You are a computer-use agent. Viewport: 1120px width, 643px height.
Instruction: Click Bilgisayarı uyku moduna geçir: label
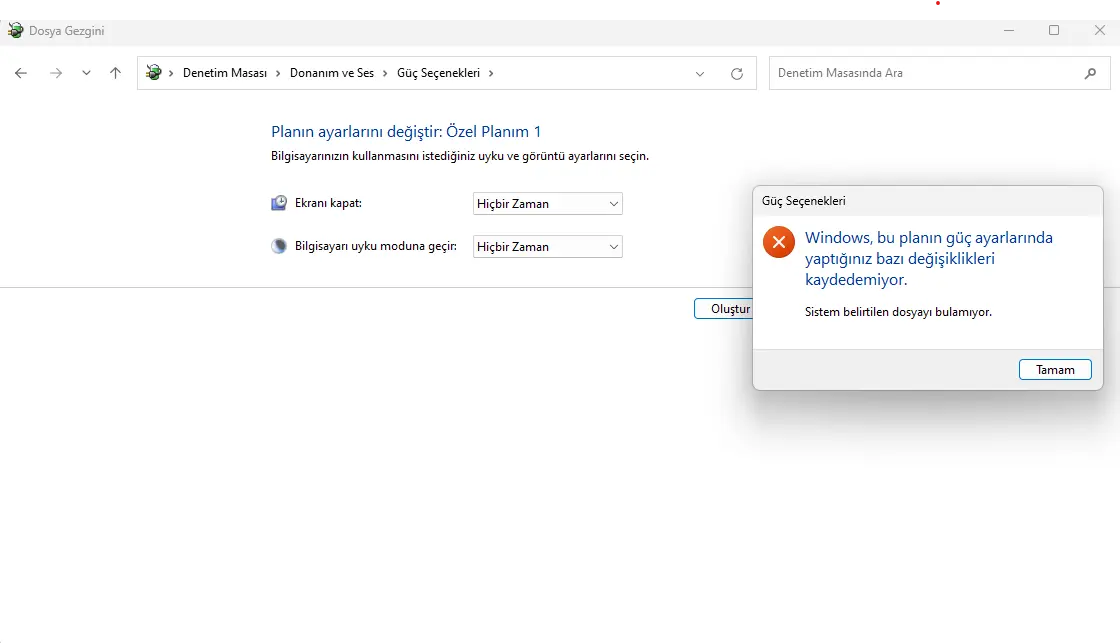coord(376,246)
